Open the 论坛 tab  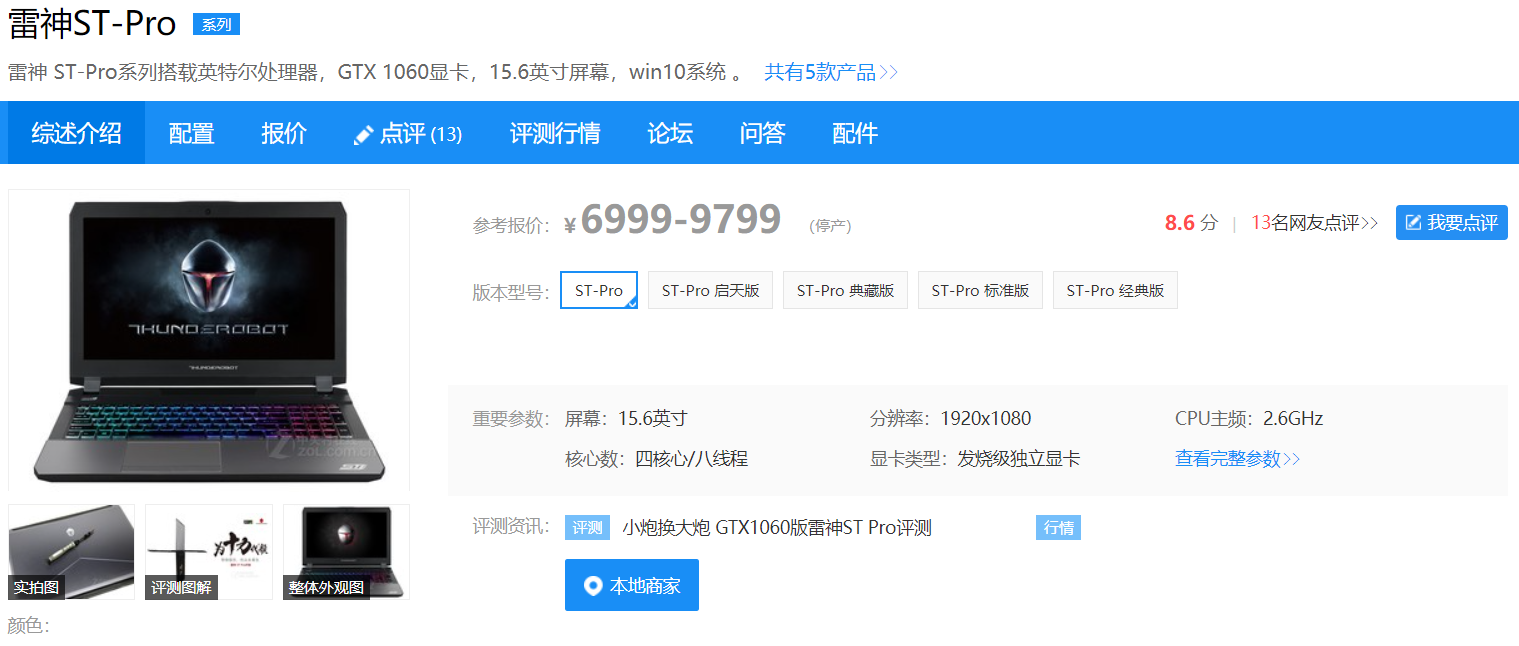[670, 133]
